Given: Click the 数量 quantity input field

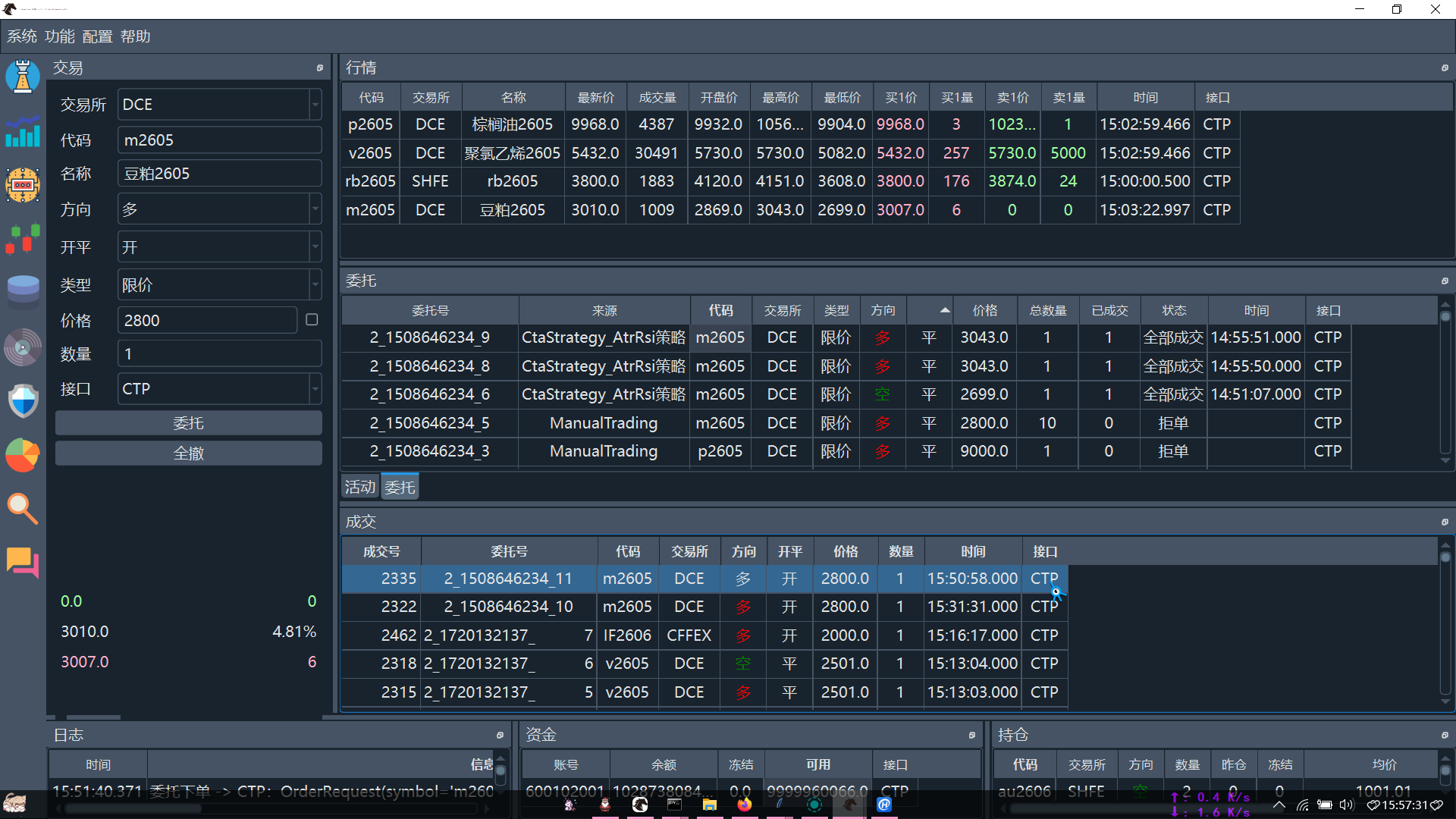Looking at the screenshot, I should 219,354.
